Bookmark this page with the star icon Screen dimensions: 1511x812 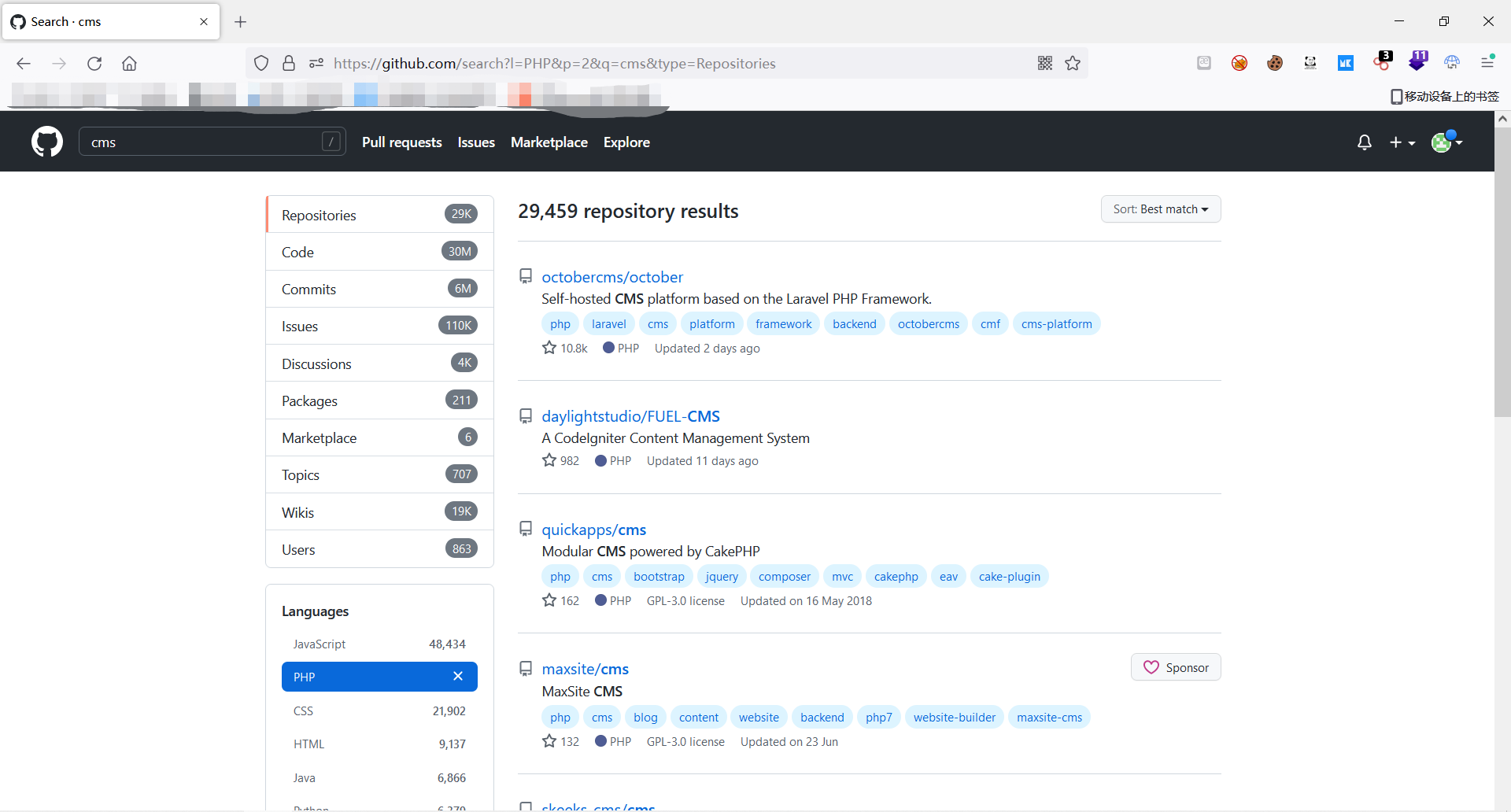(x=1073, y=63)
